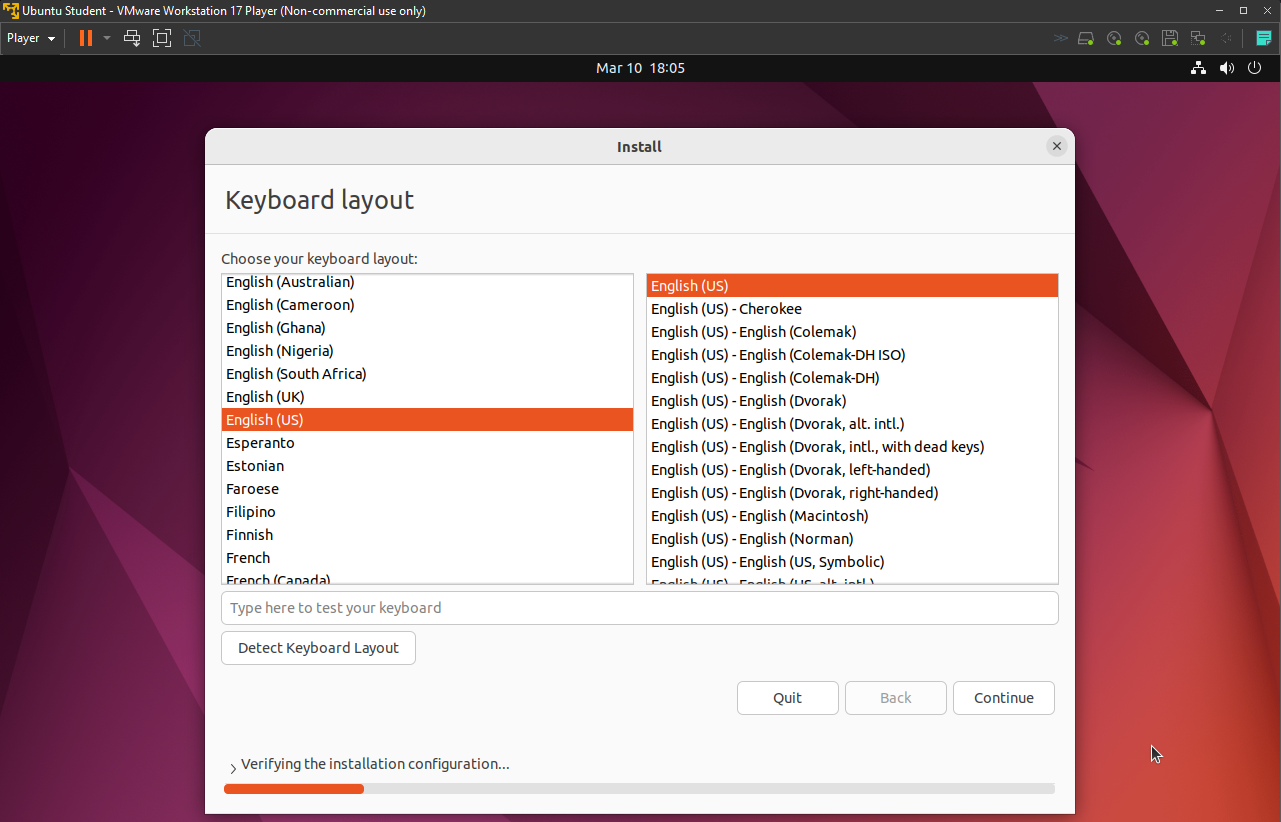Focus the keyboard test input field

click(639, 608)
